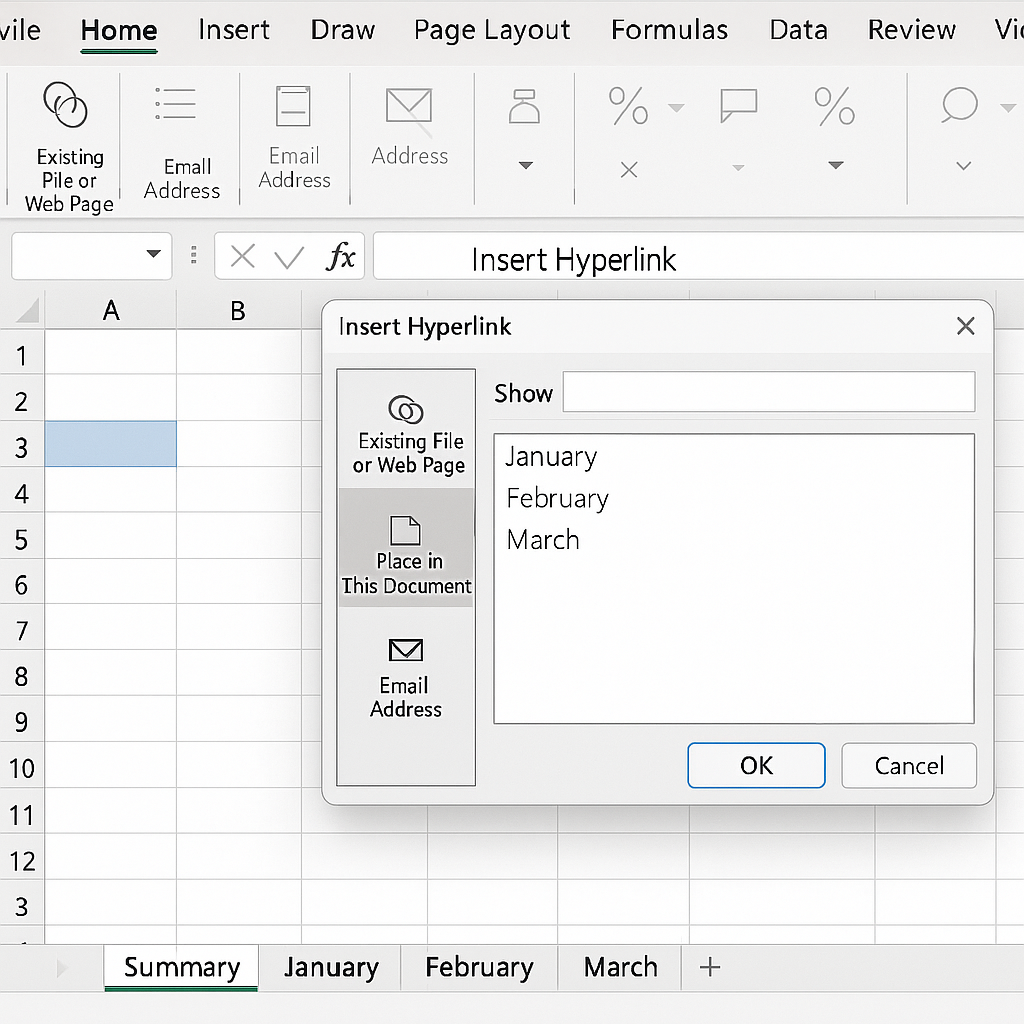Switch to the January sheet tab
Viewport: 1024px width, 1024px height.
point(330,967)
